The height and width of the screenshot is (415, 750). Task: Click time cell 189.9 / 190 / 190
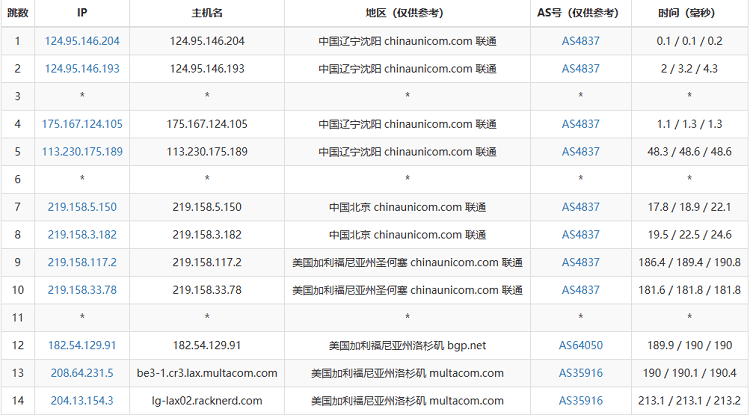click(690, 345)
